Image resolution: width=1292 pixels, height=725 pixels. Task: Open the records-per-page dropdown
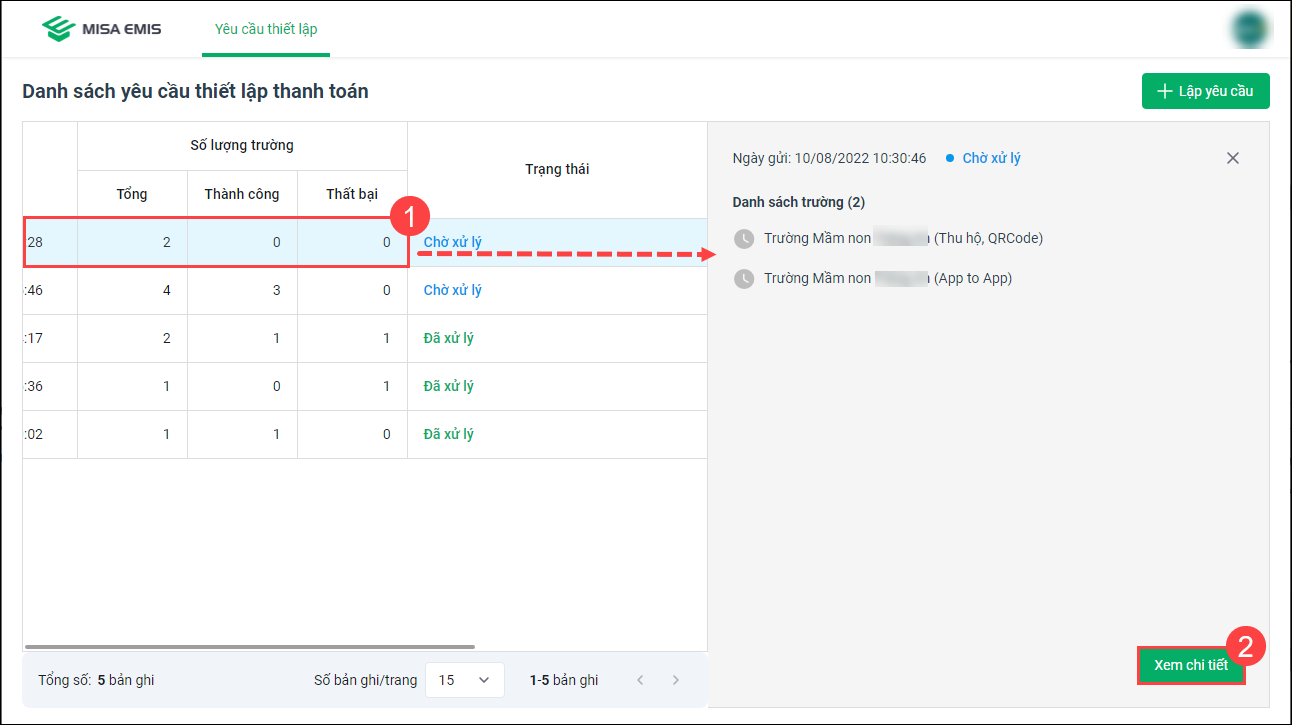click(465, 680)
